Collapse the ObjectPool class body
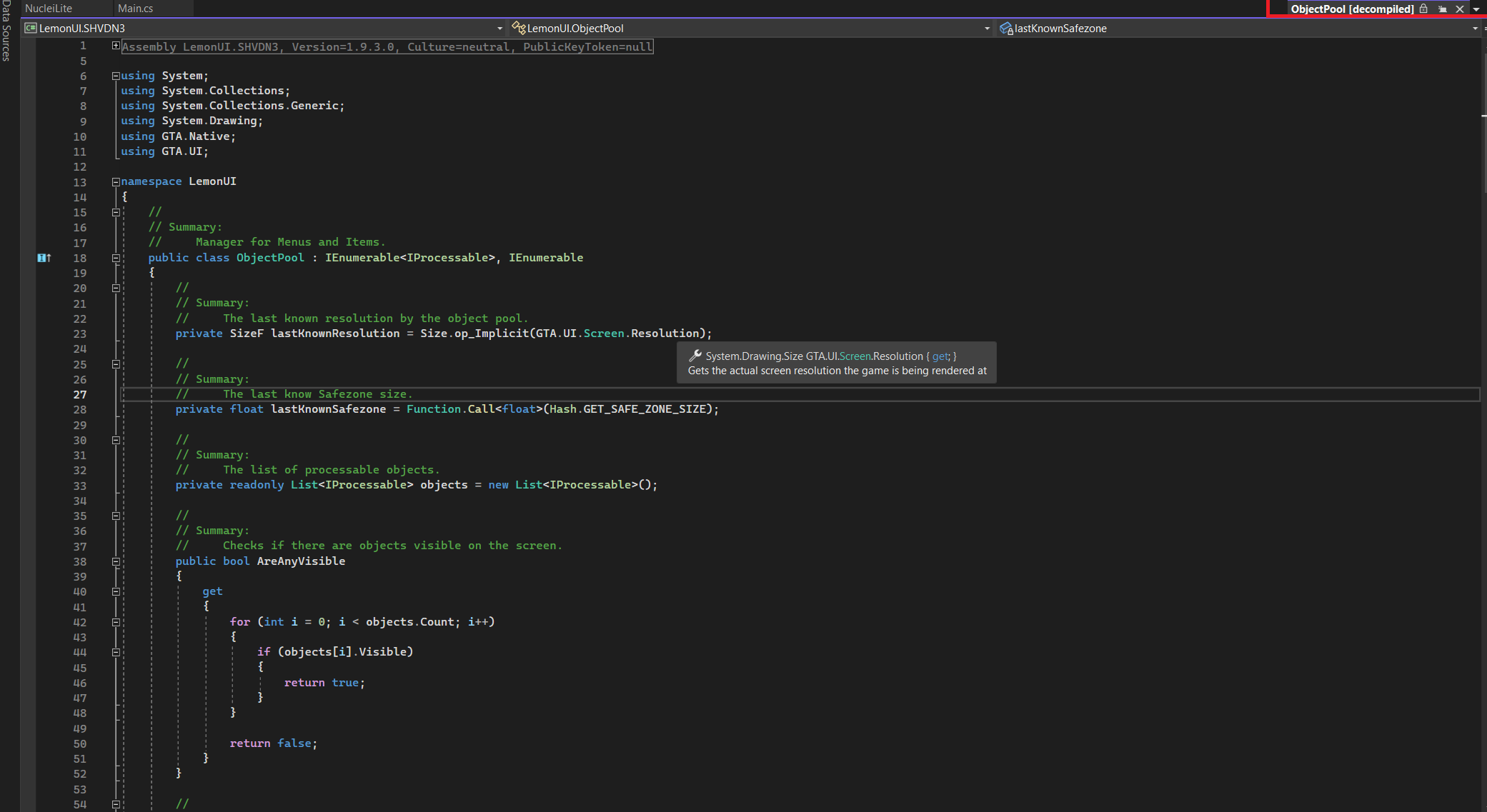1487x812 pixels. coord(116,258)
